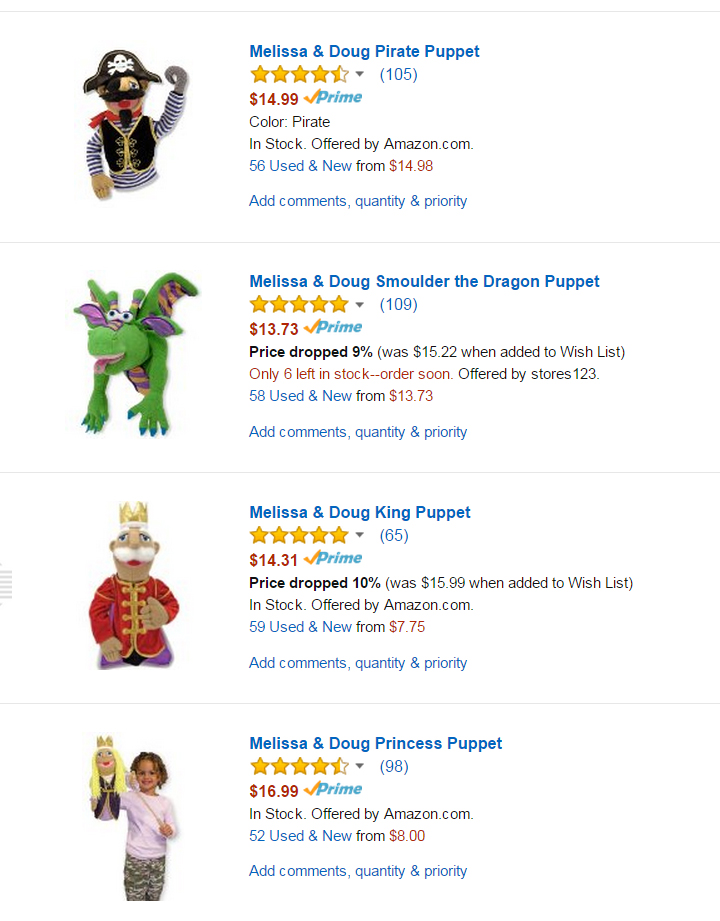The image size is (720, 921).
Task: Click the Prime logo beside the $16.99 price
Action: (333, 789)
